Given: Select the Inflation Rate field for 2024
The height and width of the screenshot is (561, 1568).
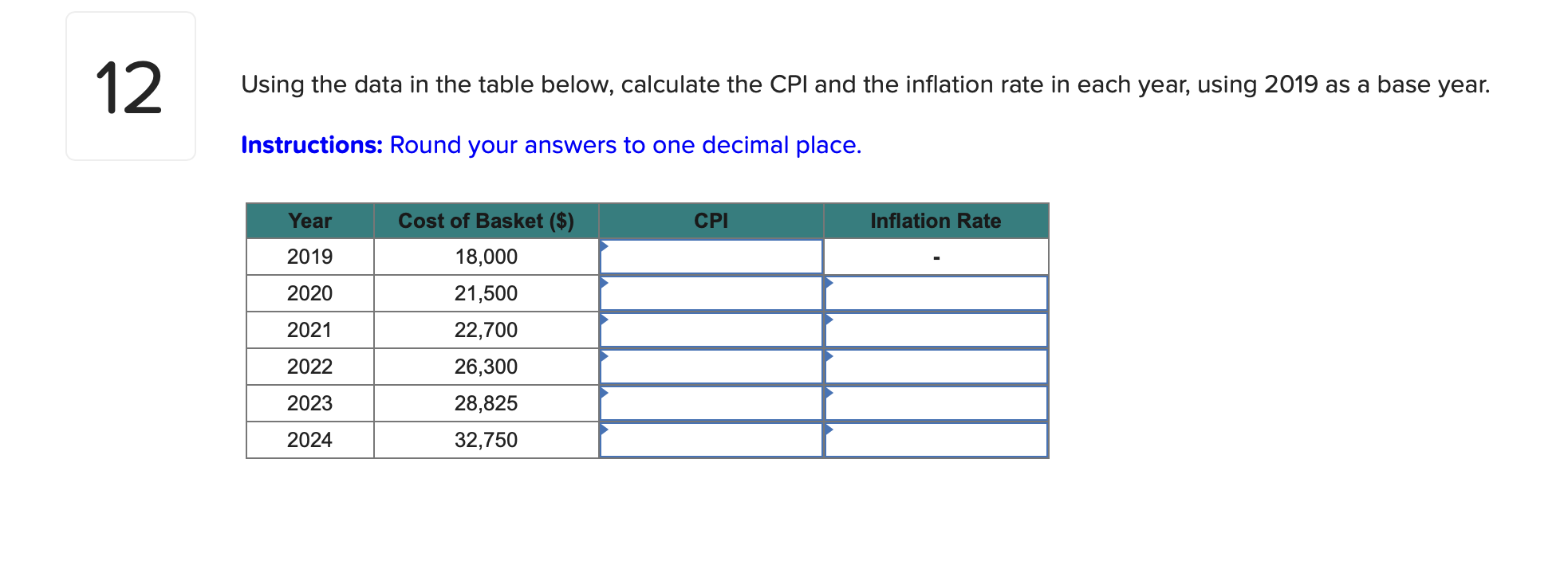Looking at the screenshot, I should click(x=936, y=440).
